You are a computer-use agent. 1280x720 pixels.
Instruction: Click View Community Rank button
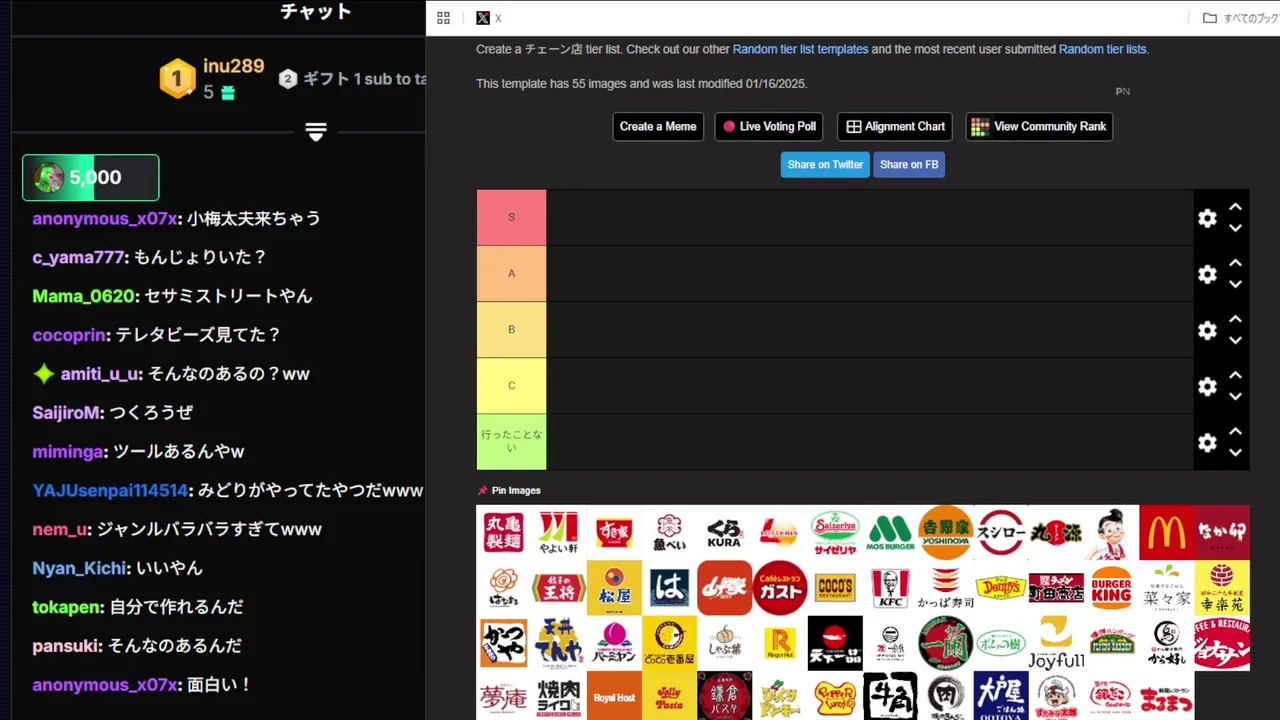(x=1039, y=127)
